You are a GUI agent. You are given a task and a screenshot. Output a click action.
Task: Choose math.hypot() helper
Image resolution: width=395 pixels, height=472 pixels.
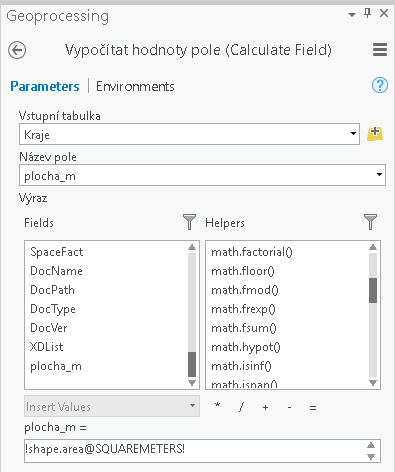click(x=246, y=347)
